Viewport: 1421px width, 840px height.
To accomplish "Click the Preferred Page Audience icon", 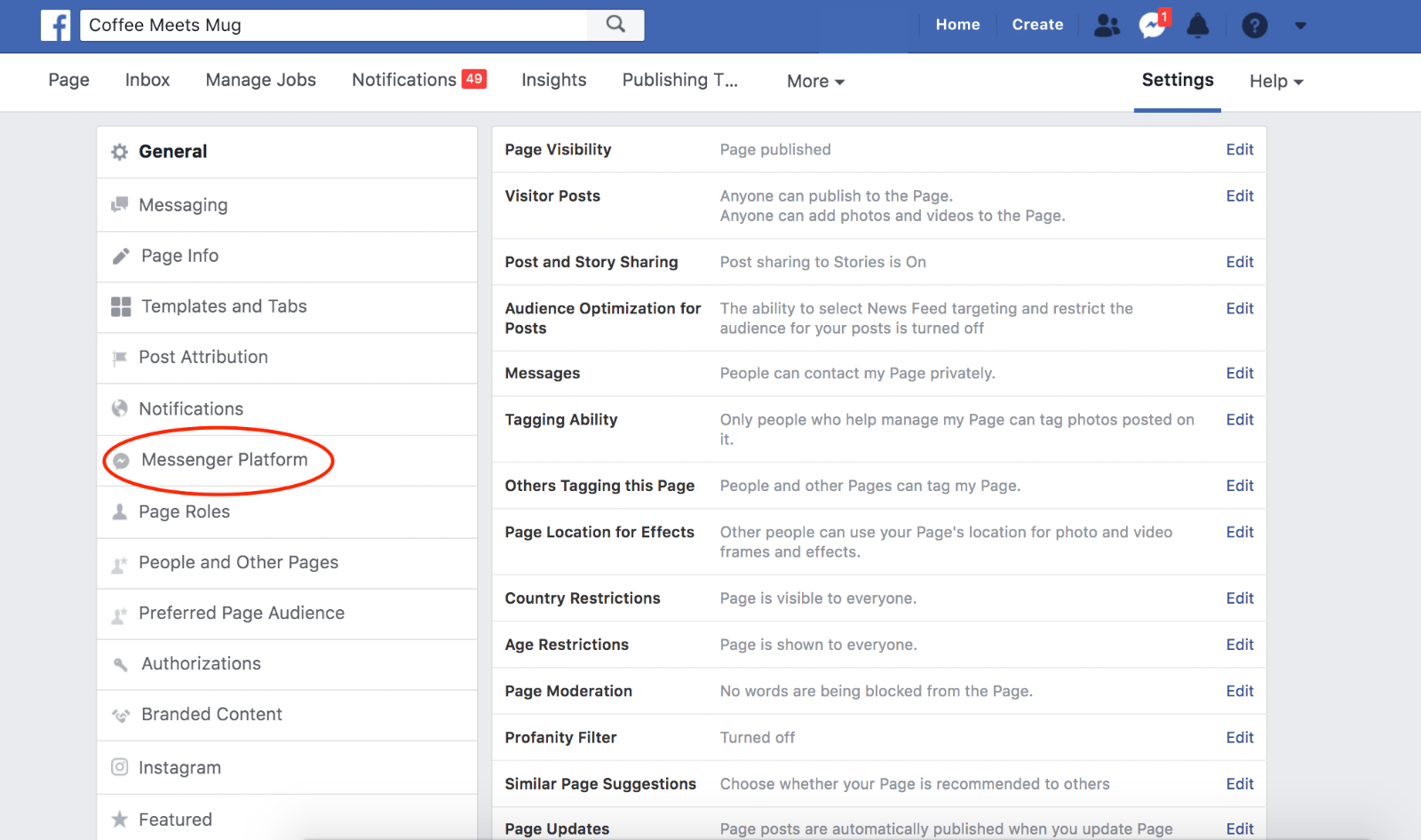I will pos(119,614).
